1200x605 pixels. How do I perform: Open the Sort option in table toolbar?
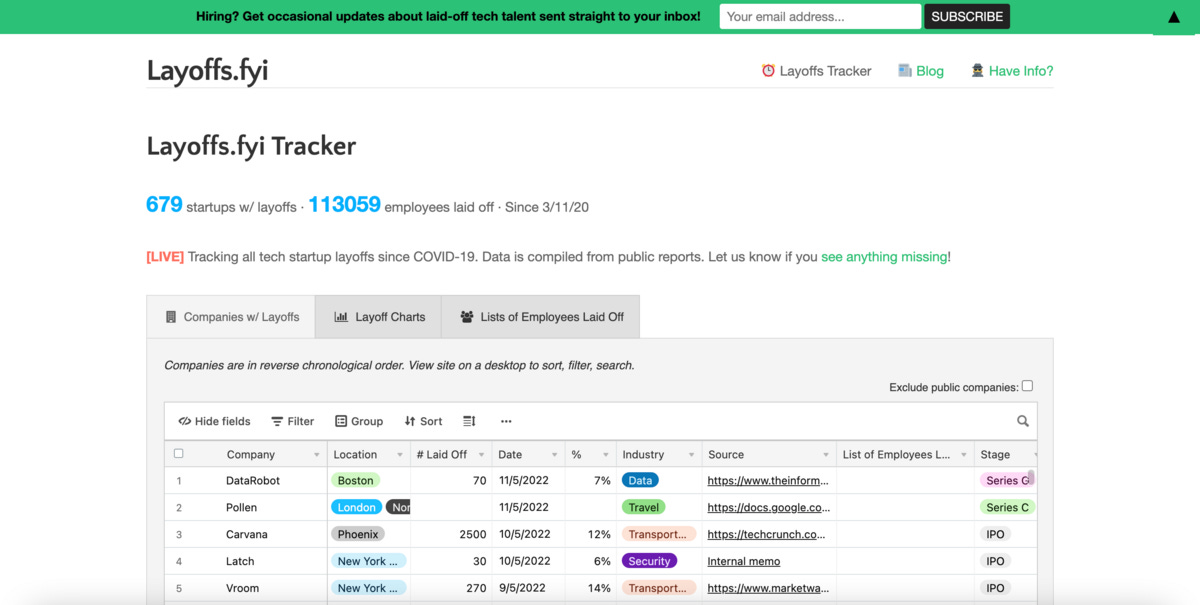point(423,421)
